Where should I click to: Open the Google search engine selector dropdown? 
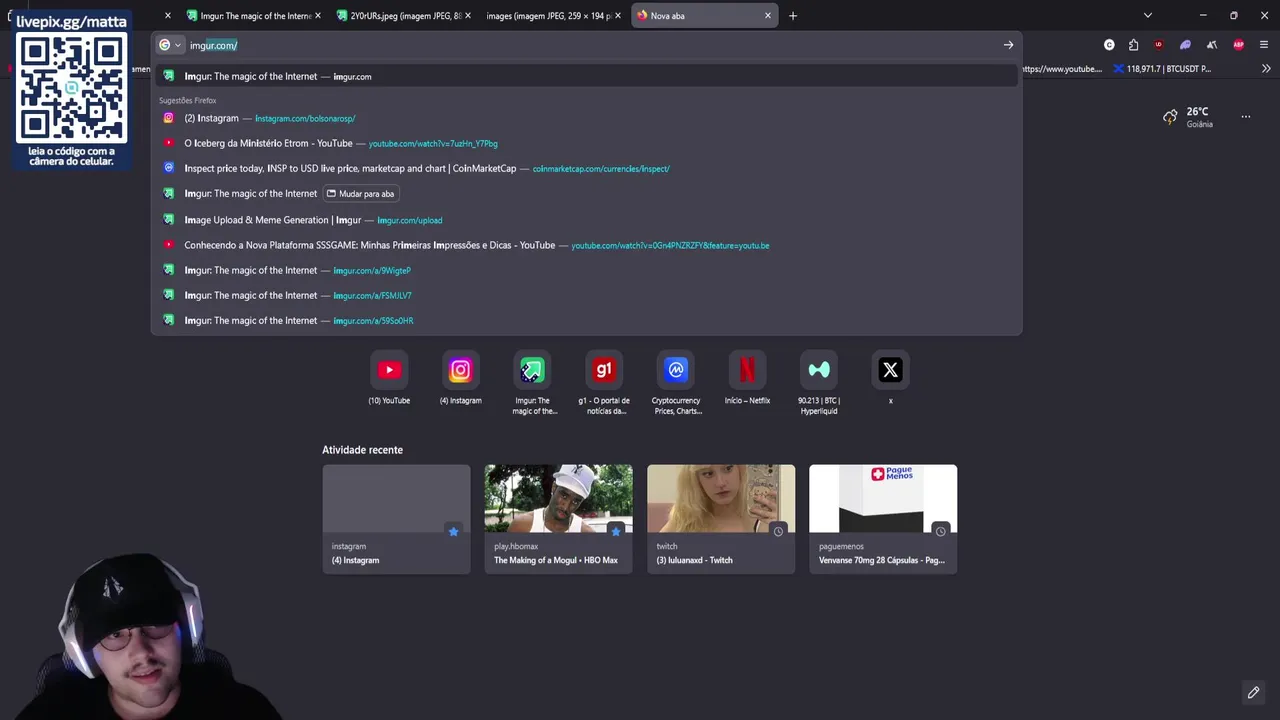click(170, 45)
